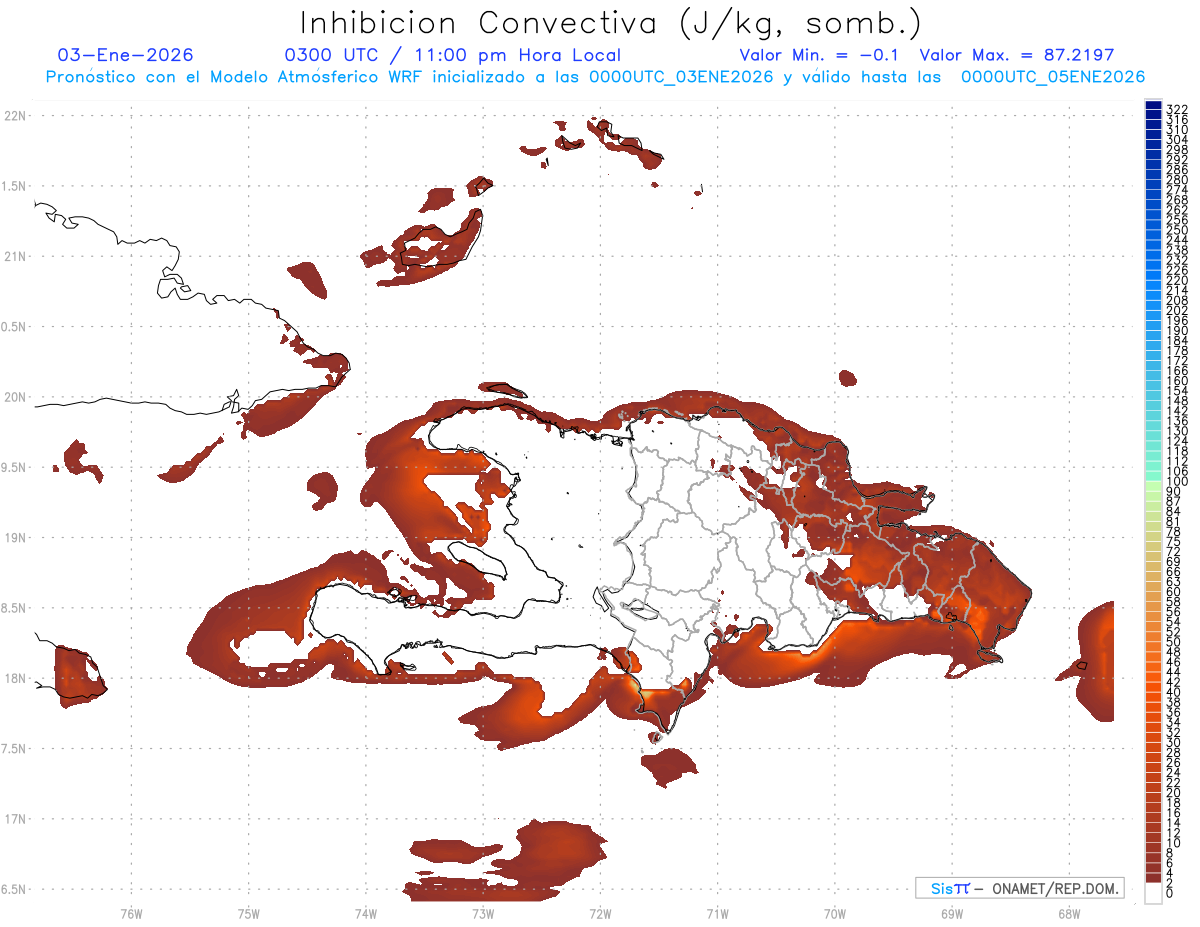Click the '19N' latitude label
Viewport: 1200px width, 927px height.
[x=15, y=537]
